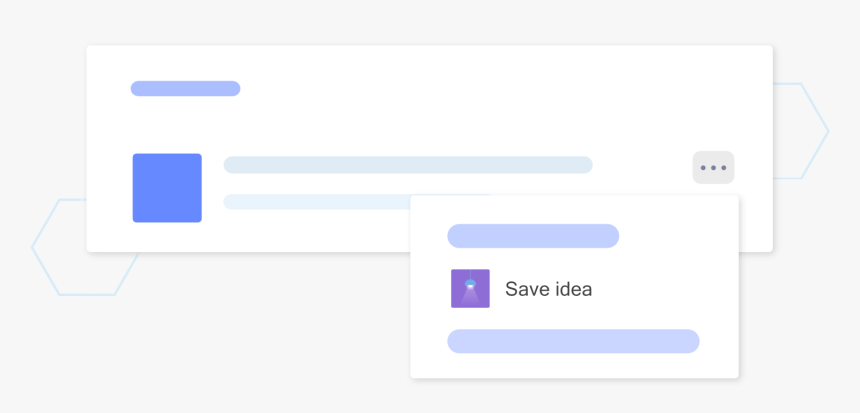Image resolution: width=860 pixels, height=413 pixels.
Task: Choose the bottom placeholder item below Save idea
Action: (573, 341)
